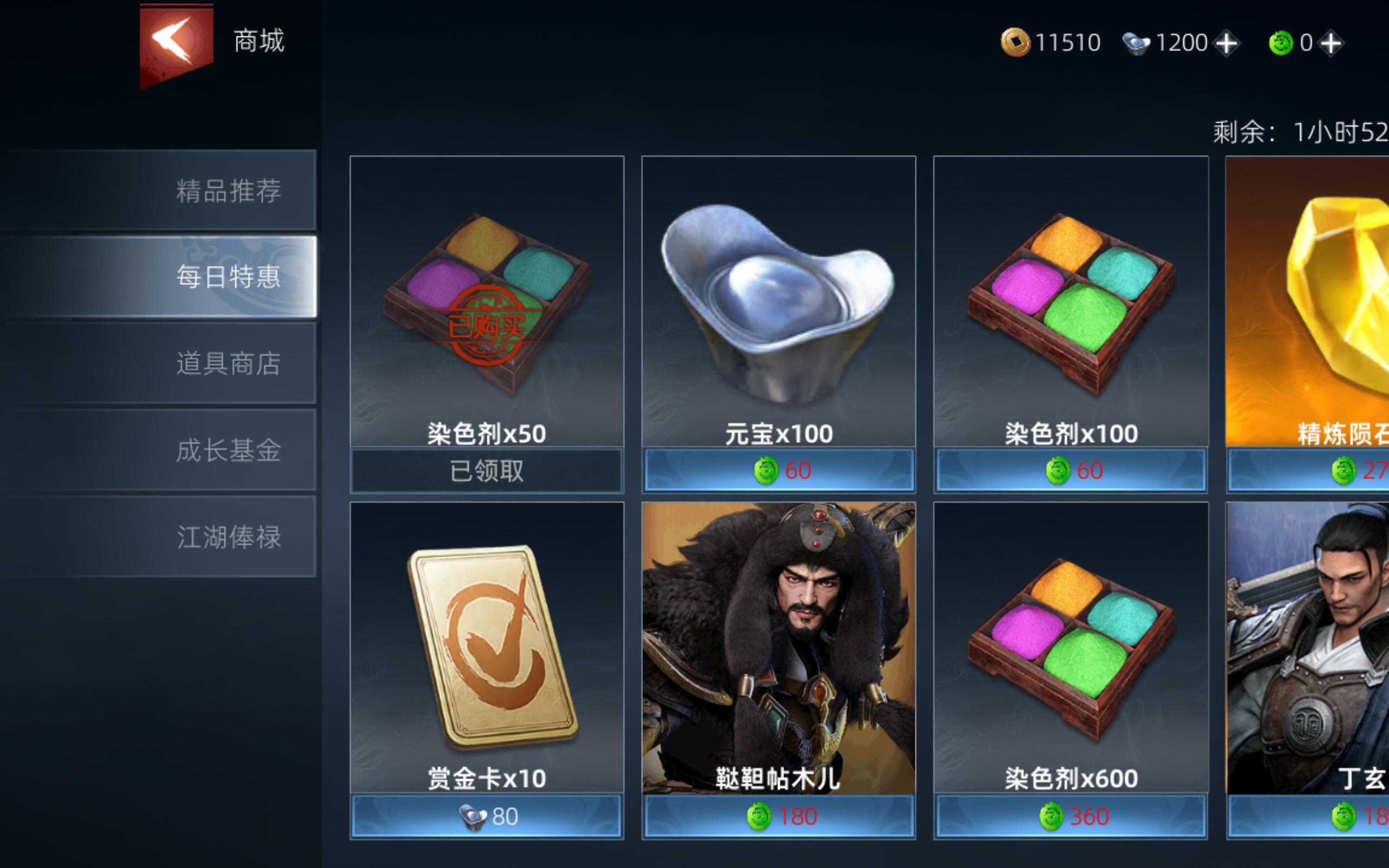Screen dimensions: 1389x868
Task: Tap the gold coin currency icon
Action: coord(1015,42)
